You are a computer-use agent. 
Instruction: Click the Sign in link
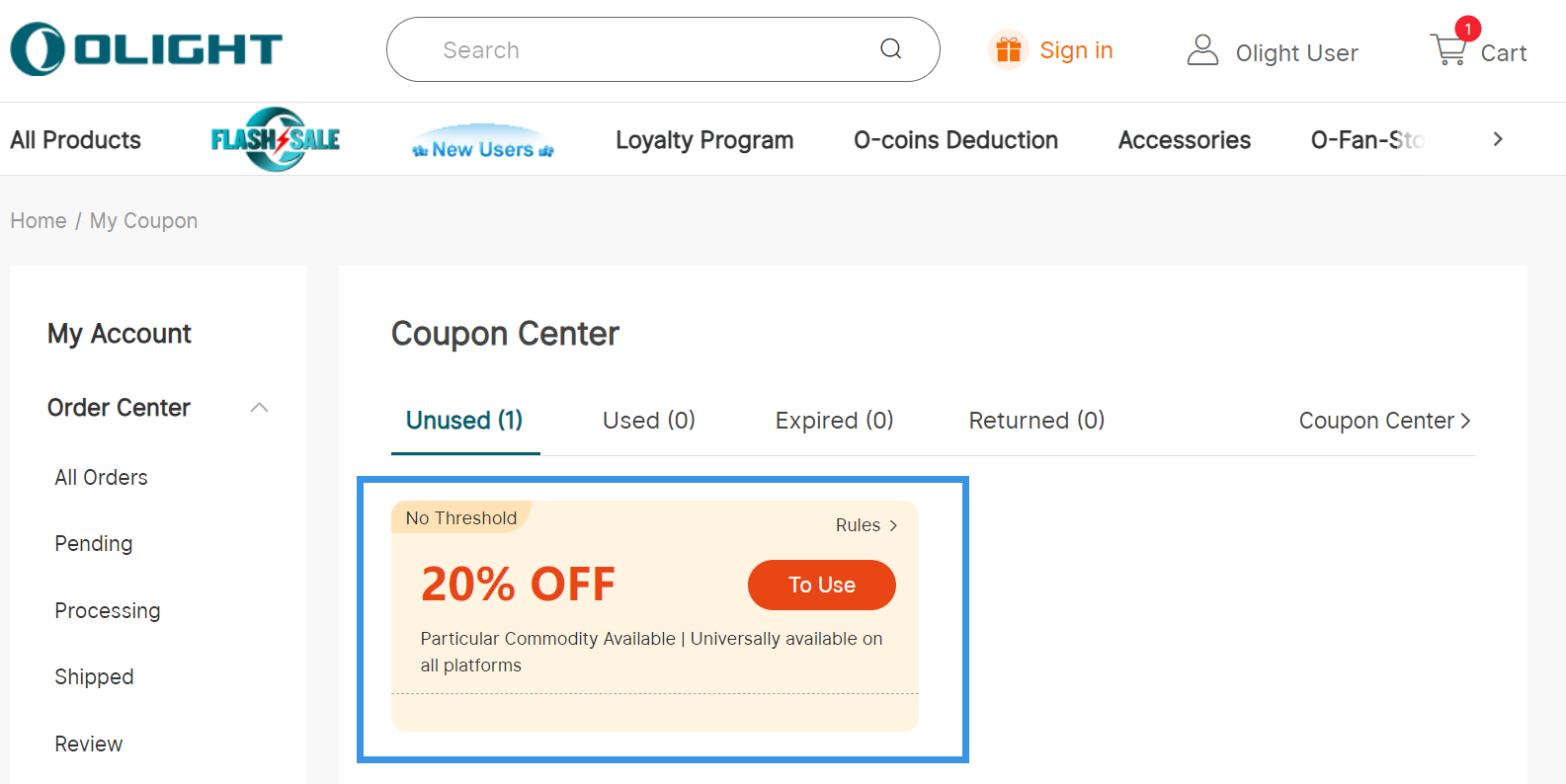coord(1076,50)
